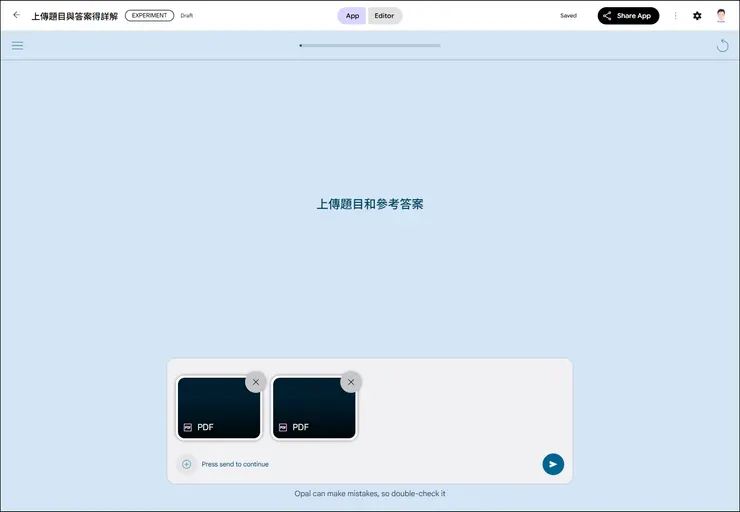740x512 pixels.
Task: Click the Draft status label
Action: click(186, 16)
